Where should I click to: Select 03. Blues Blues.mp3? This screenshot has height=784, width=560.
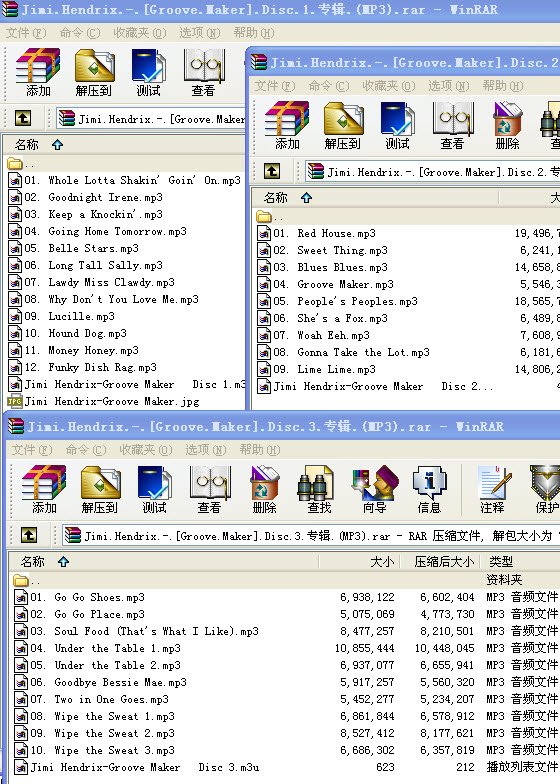point(322,268)
